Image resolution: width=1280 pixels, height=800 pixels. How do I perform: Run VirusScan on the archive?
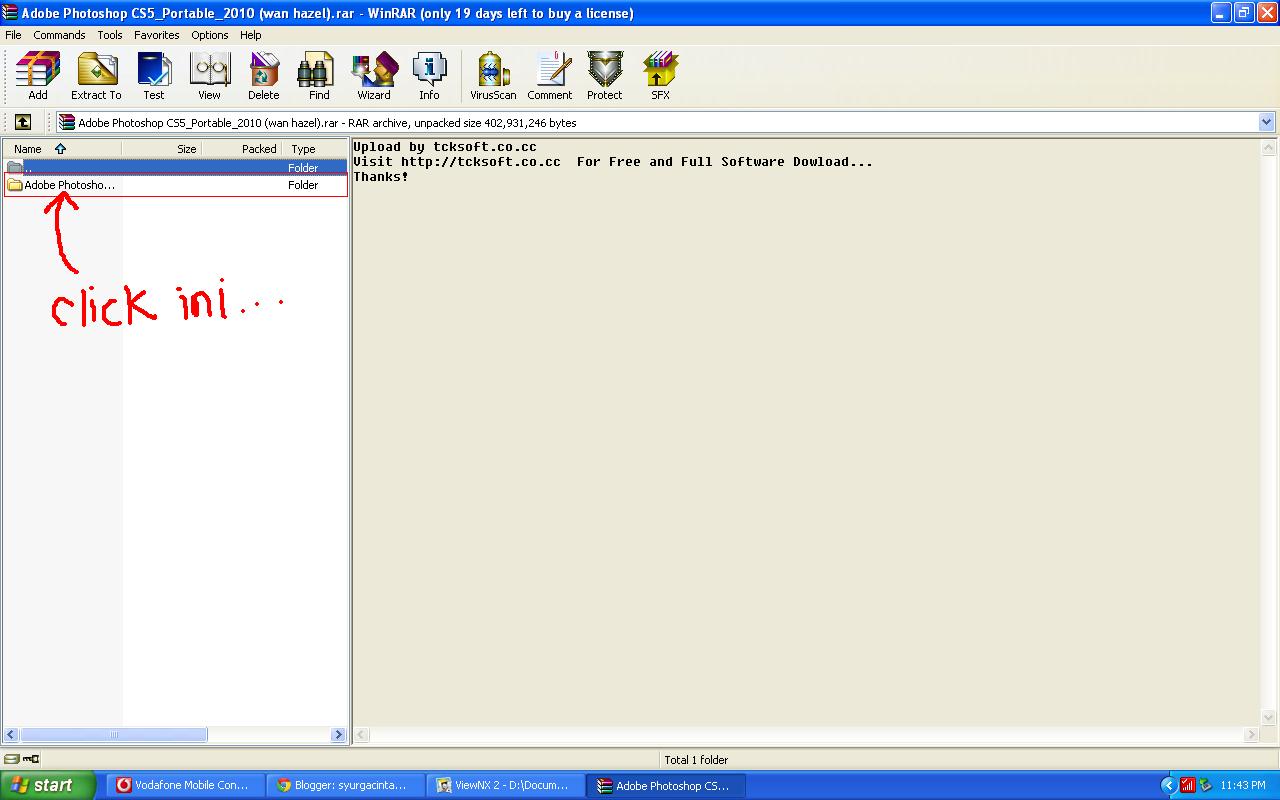coord(493,76)
